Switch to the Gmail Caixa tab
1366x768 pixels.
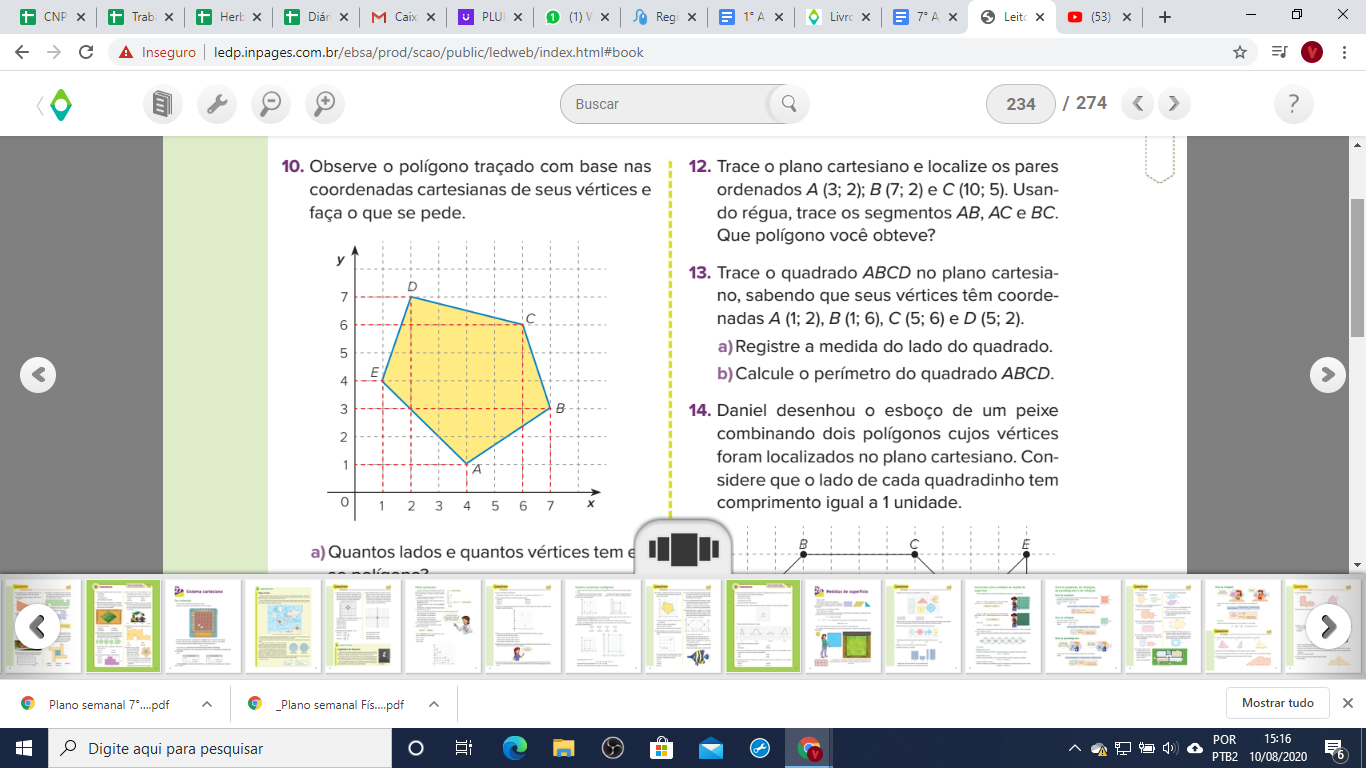[402, 17]
